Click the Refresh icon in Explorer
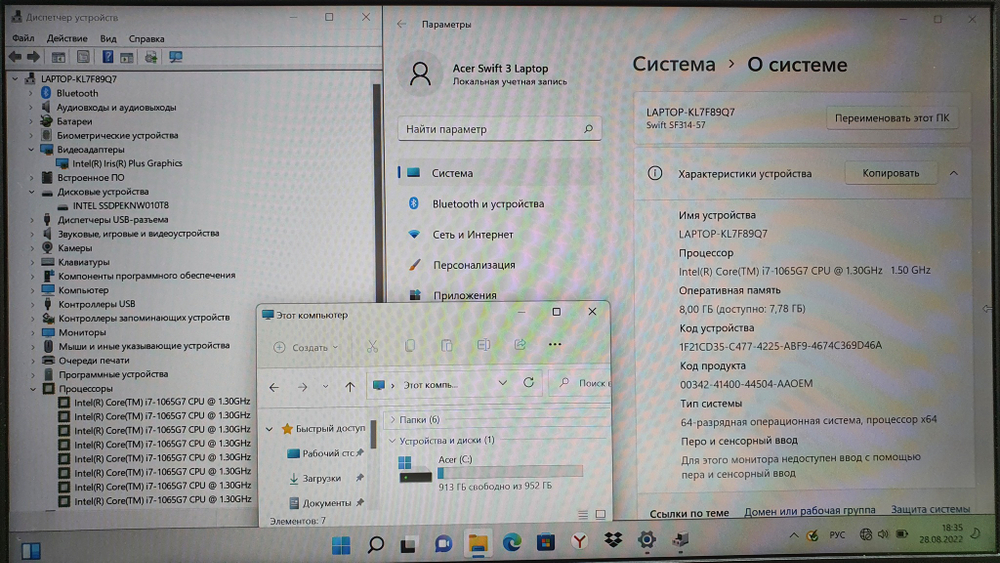1000x563 pixels. 529,383
